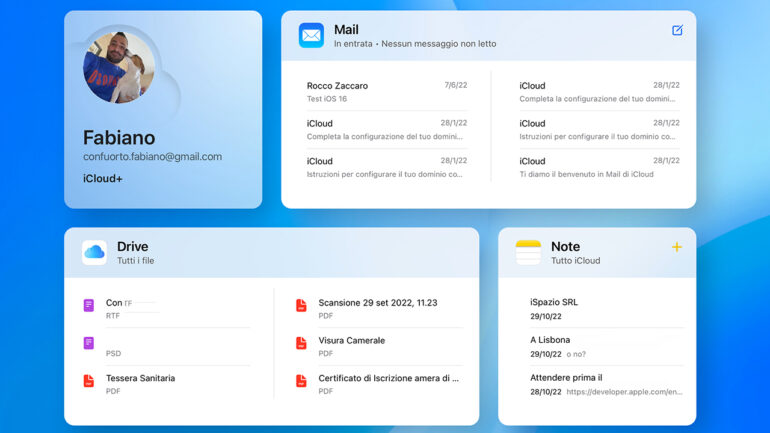Screen dimensions: 770x433
Task: Click the Scansione 29 set PDF icon
Action: click(x=301, y=307)
